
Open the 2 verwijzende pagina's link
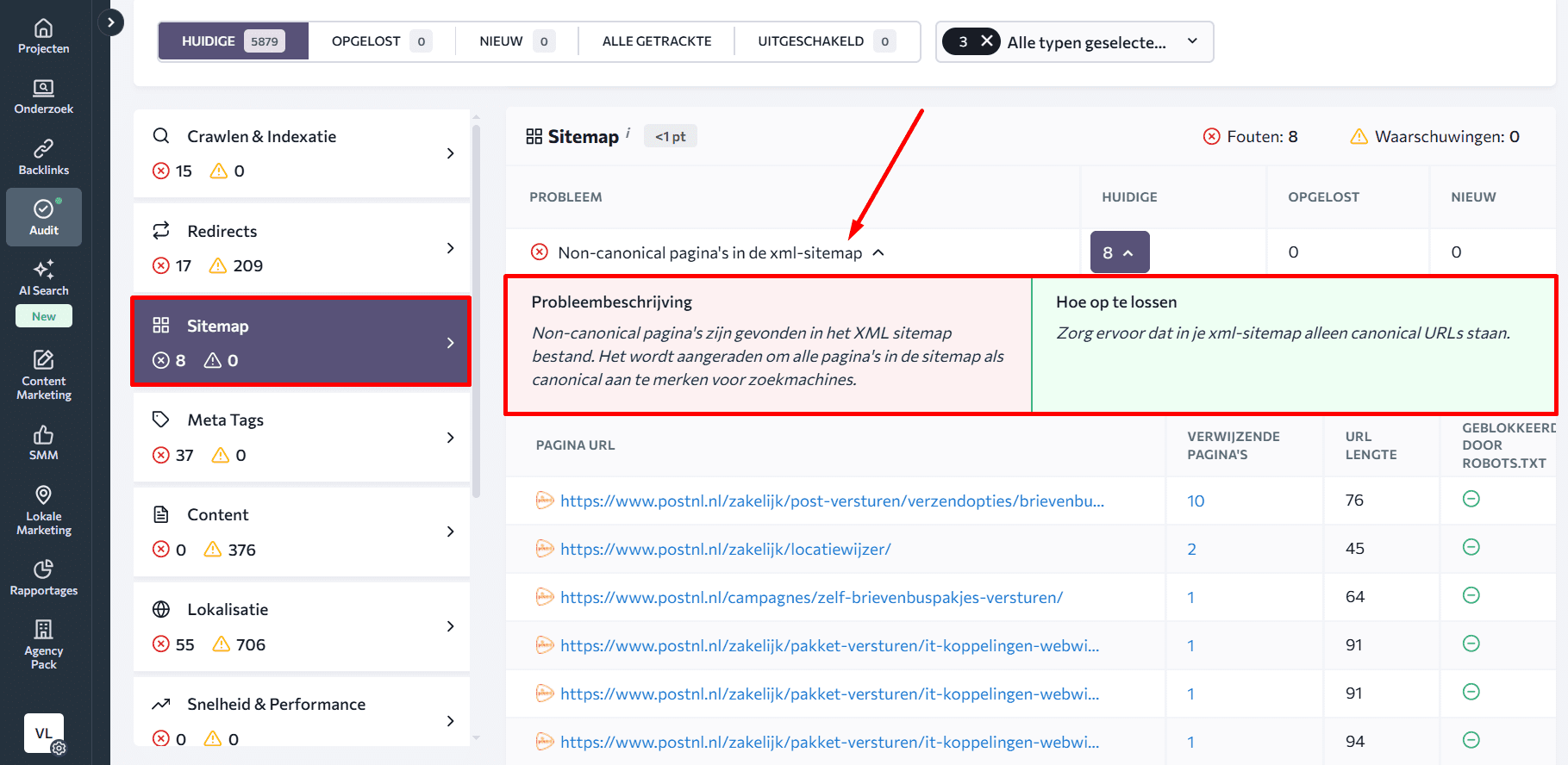[1191, 549]
